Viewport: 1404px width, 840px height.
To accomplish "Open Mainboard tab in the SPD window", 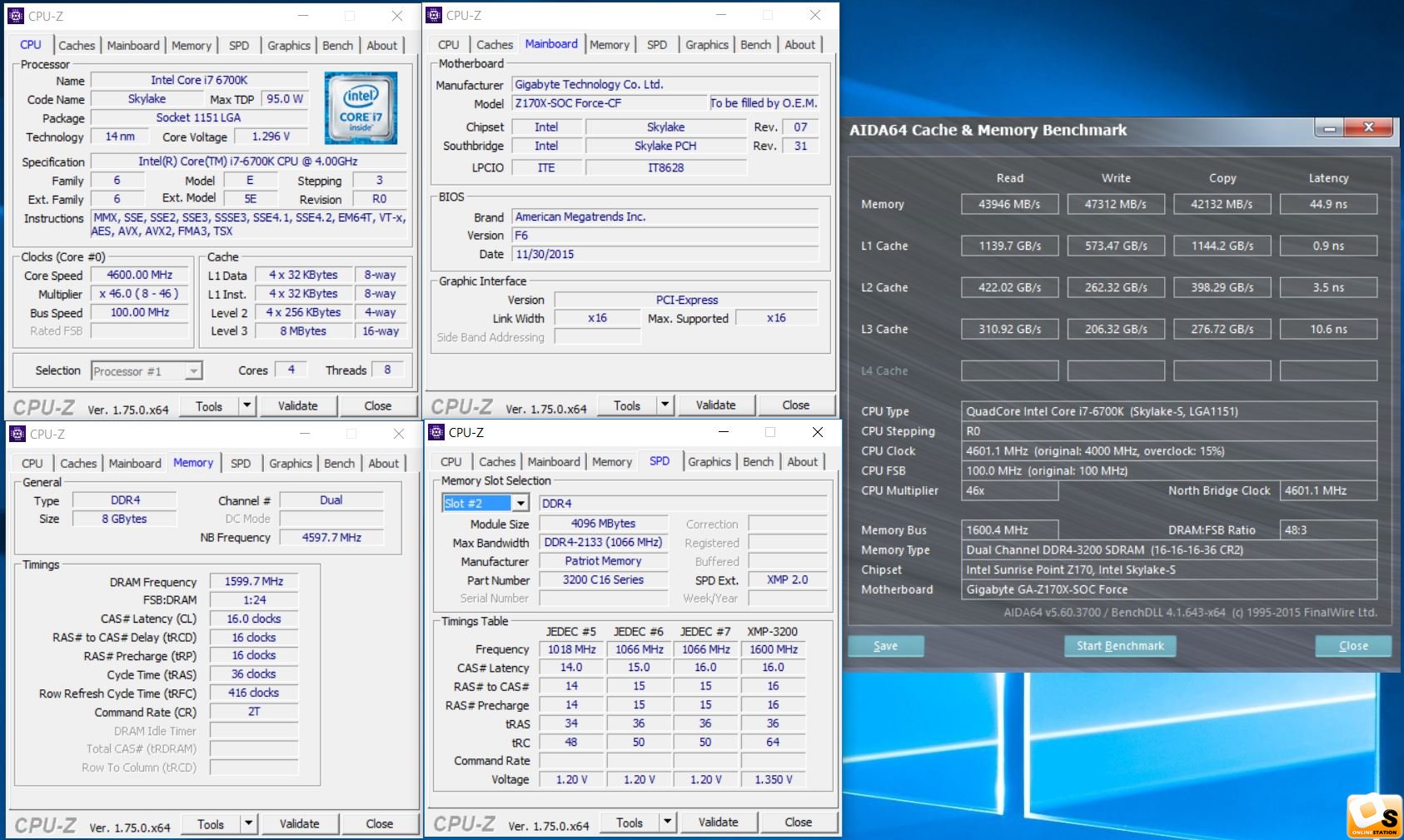I will pyautogui.click(x=554, y=461).
